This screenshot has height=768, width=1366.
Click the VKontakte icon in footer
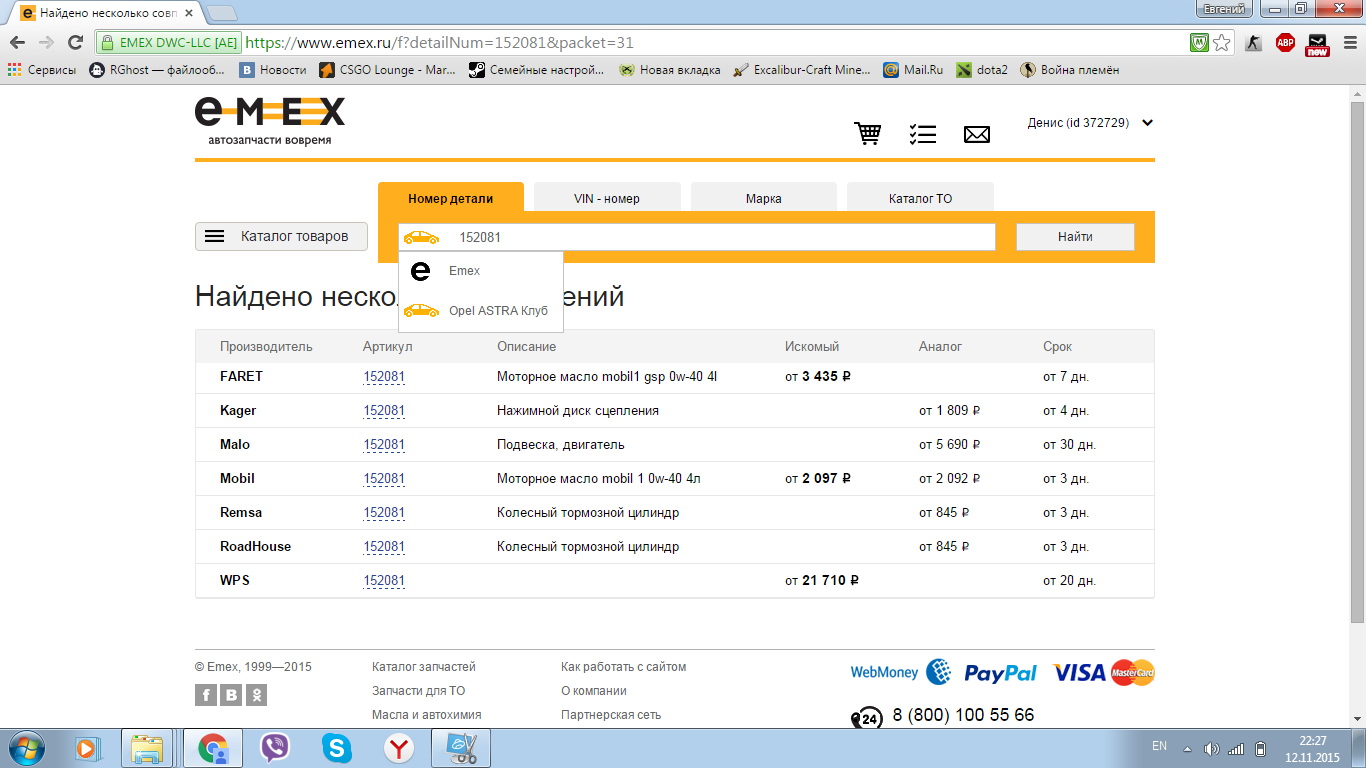[231, 695]
